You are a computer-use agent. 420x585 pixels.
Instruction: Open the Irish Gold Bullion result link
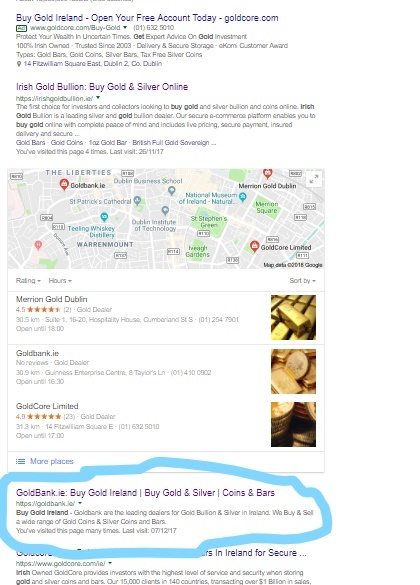[102, 87]
